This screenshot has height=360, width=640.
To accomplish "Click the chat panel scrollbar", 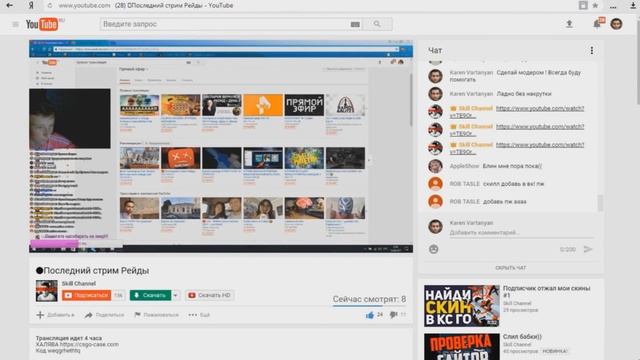I will point(600,203).
